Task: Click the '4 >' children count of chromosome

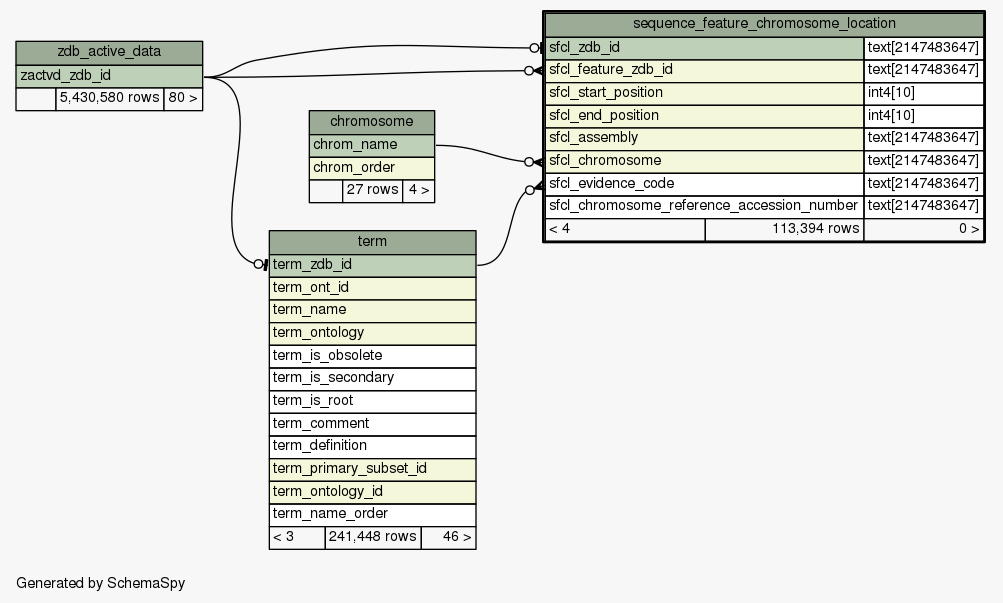Action: tap(419, 190)
